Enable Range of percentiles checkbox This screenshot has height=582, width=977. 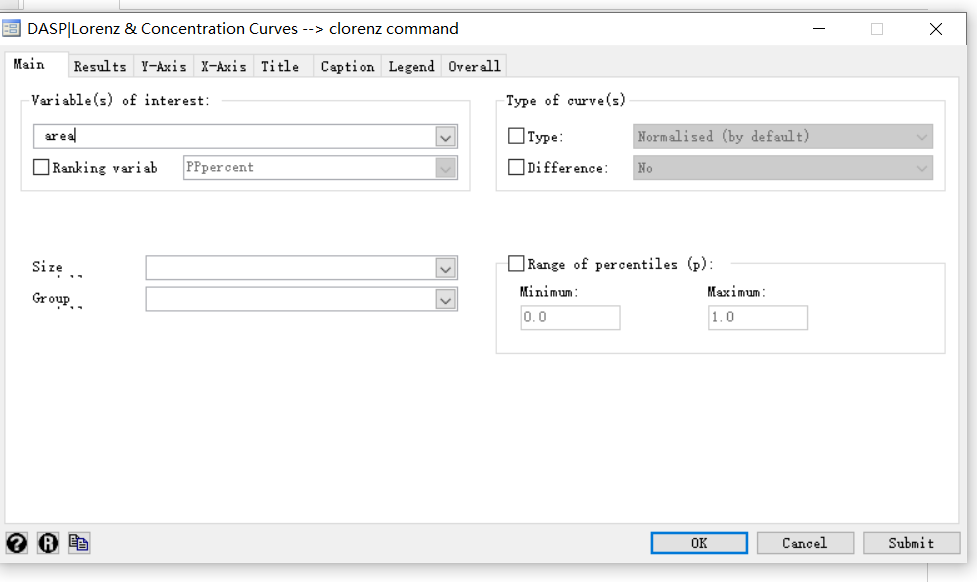coord(516,264)
